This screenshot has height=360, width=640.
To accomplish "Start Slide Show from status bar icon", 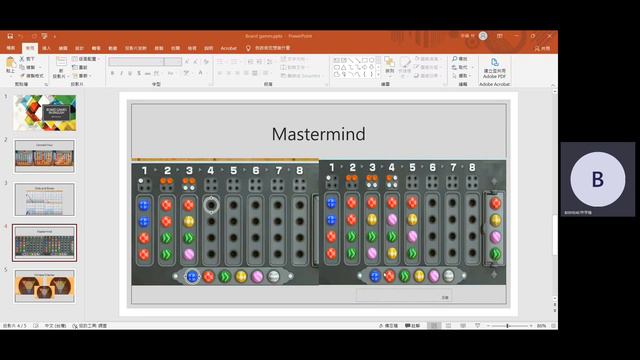I will pos(478,326).
